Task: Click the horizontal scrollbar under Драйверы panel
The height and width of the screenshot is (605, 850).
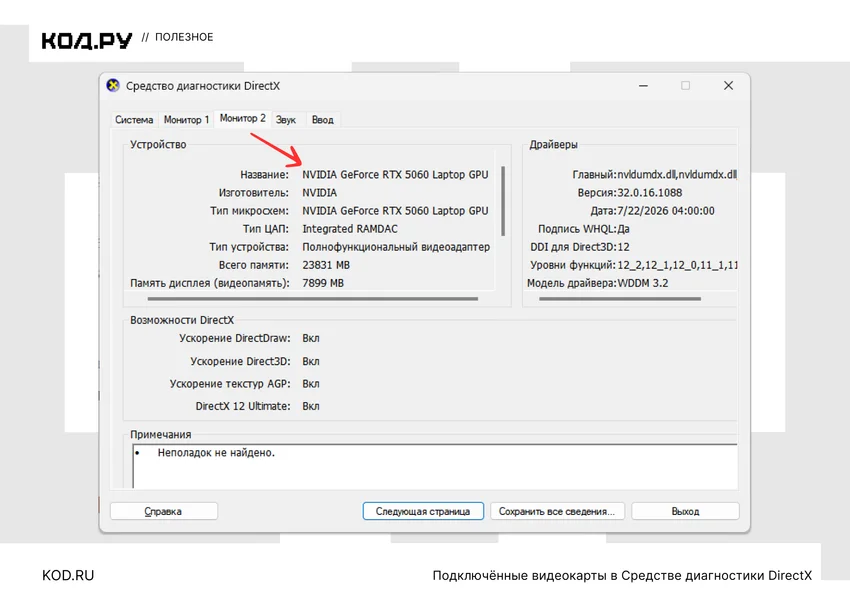Action: click(620, 299)
